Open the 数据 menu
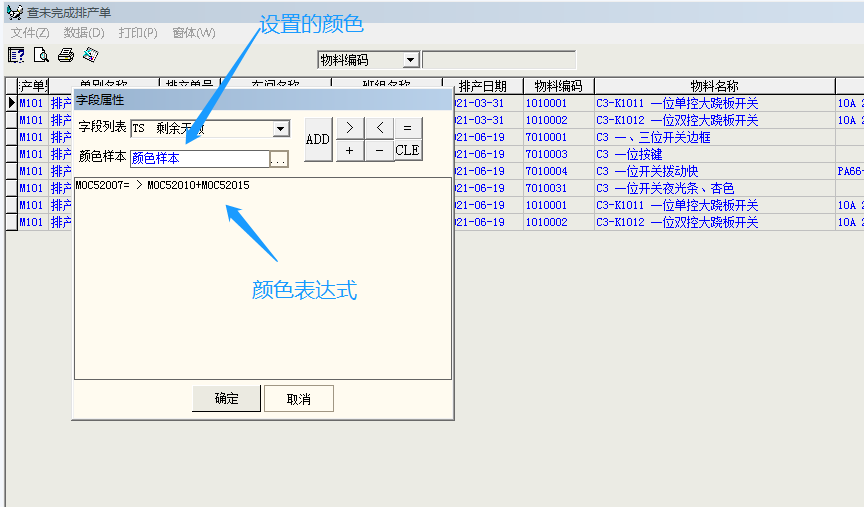The width and height of the screenshot is (864, 507). pos(84,32)
